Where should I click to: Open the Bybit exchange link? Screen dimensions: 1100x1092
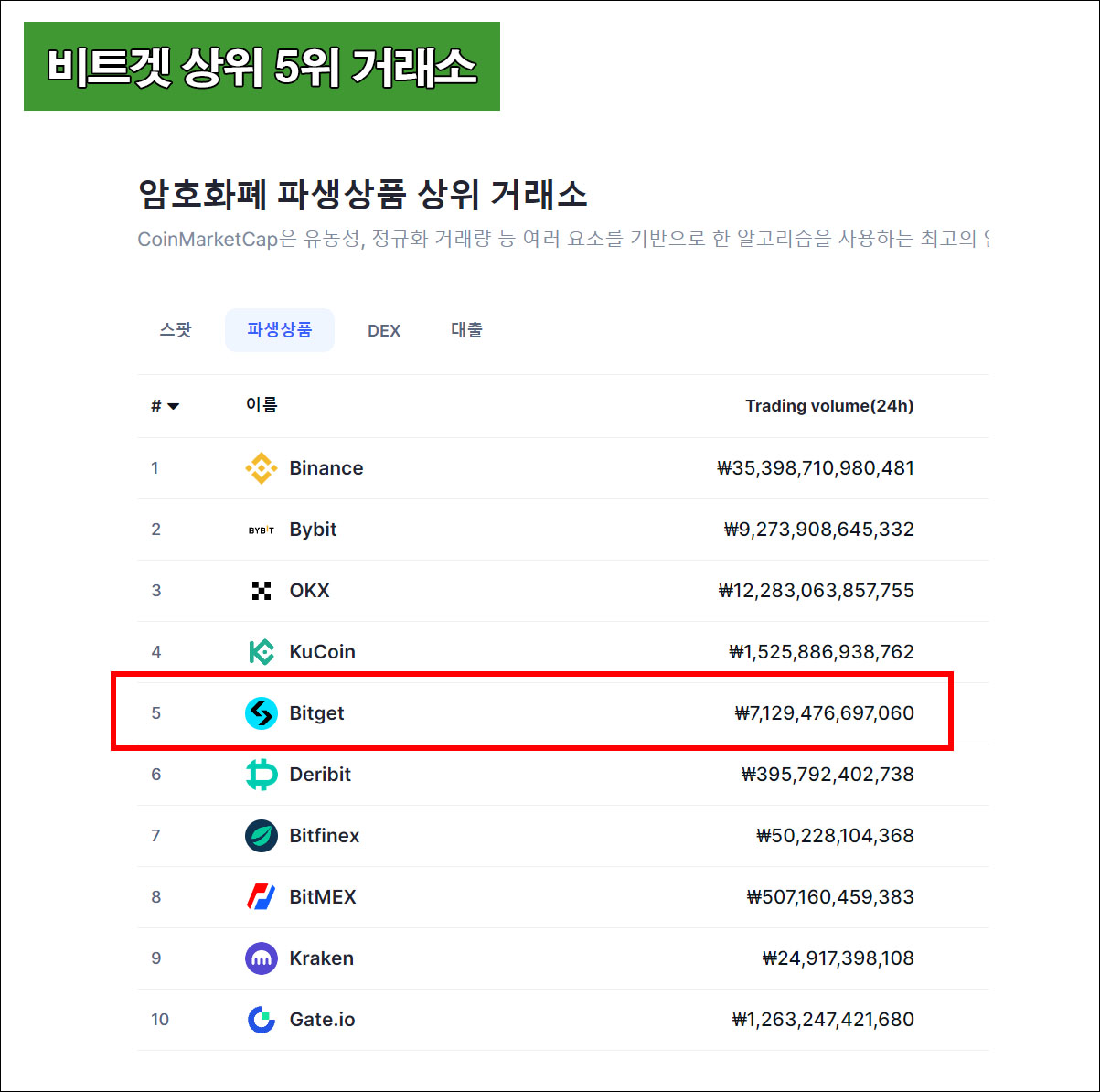pyautogui.click(x=313, y=530)
